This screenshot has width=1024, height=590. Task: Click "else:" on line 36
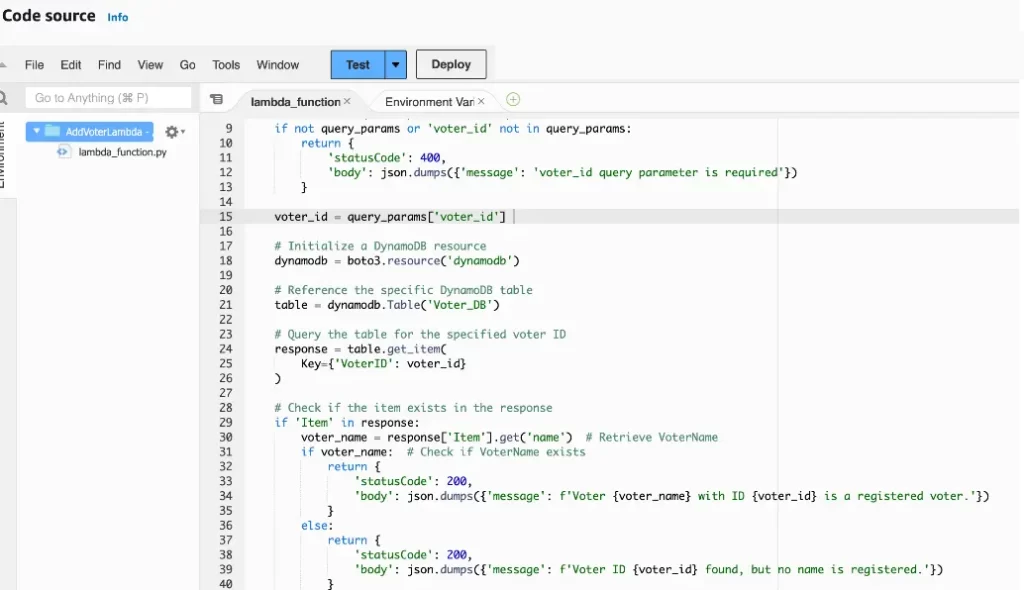[x=317, y=525]
